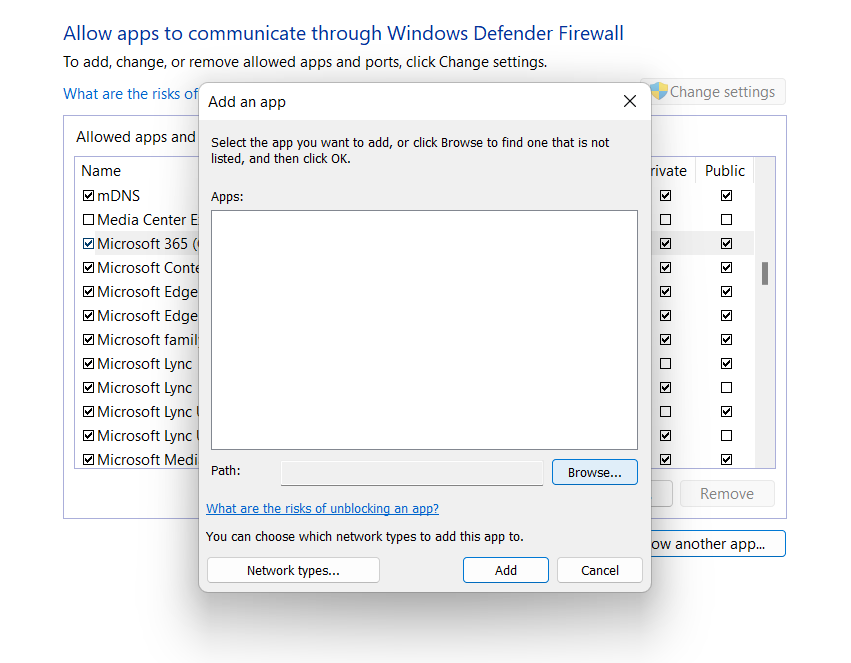Select the 'Microsoft 365 (' entry text
The height and width of the screenshot is (663, 851).
(148, 244)
